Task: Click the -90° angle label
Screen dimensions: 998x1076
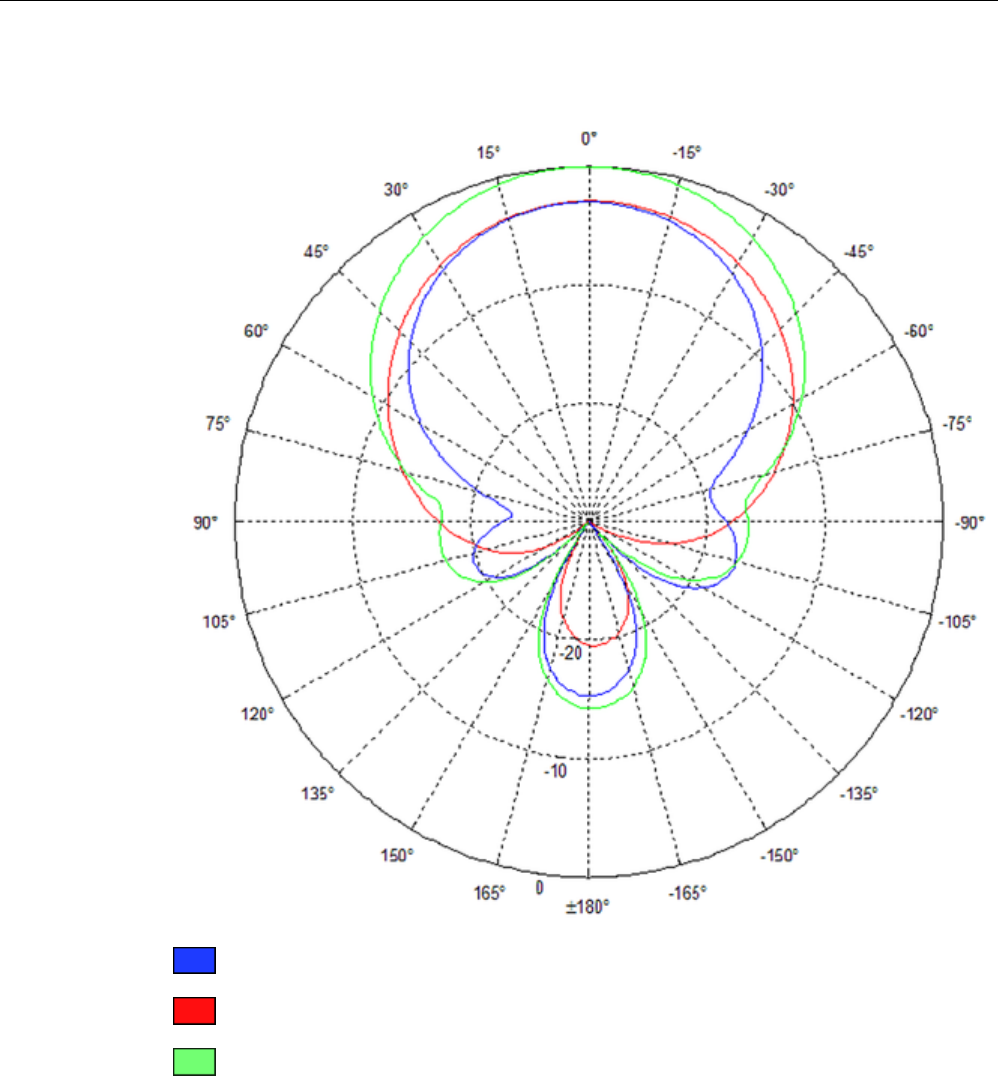Action: tap(969, 523)
